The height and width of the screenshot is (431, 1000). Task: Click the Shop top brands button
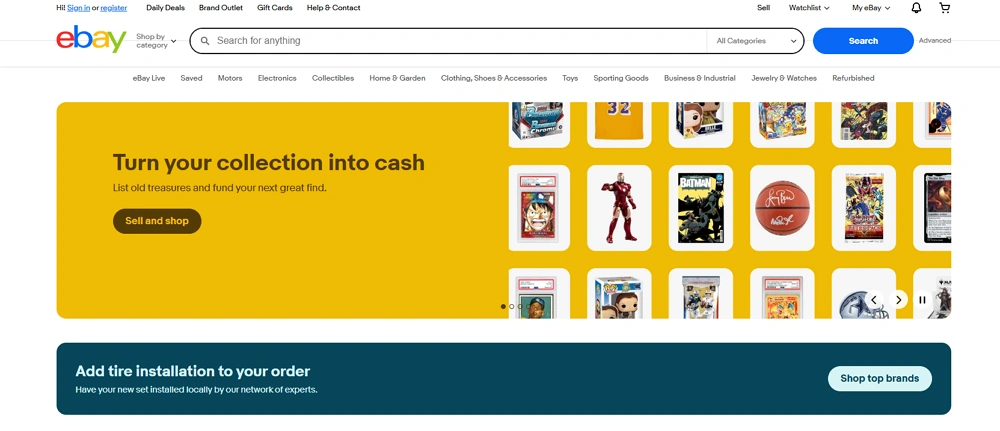coord(879,379)
